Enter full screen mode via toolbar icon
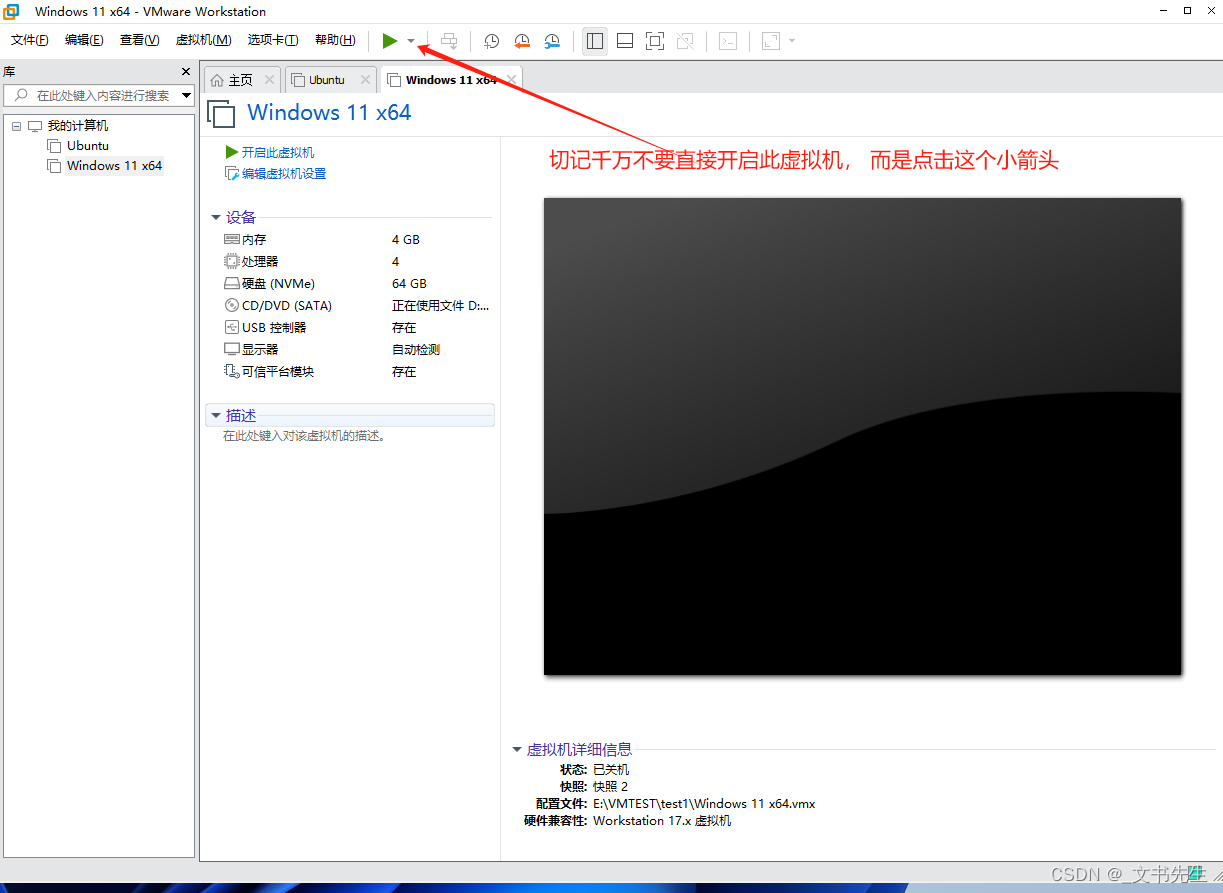This screenshot has height=893, width=1223. point(655,41)
